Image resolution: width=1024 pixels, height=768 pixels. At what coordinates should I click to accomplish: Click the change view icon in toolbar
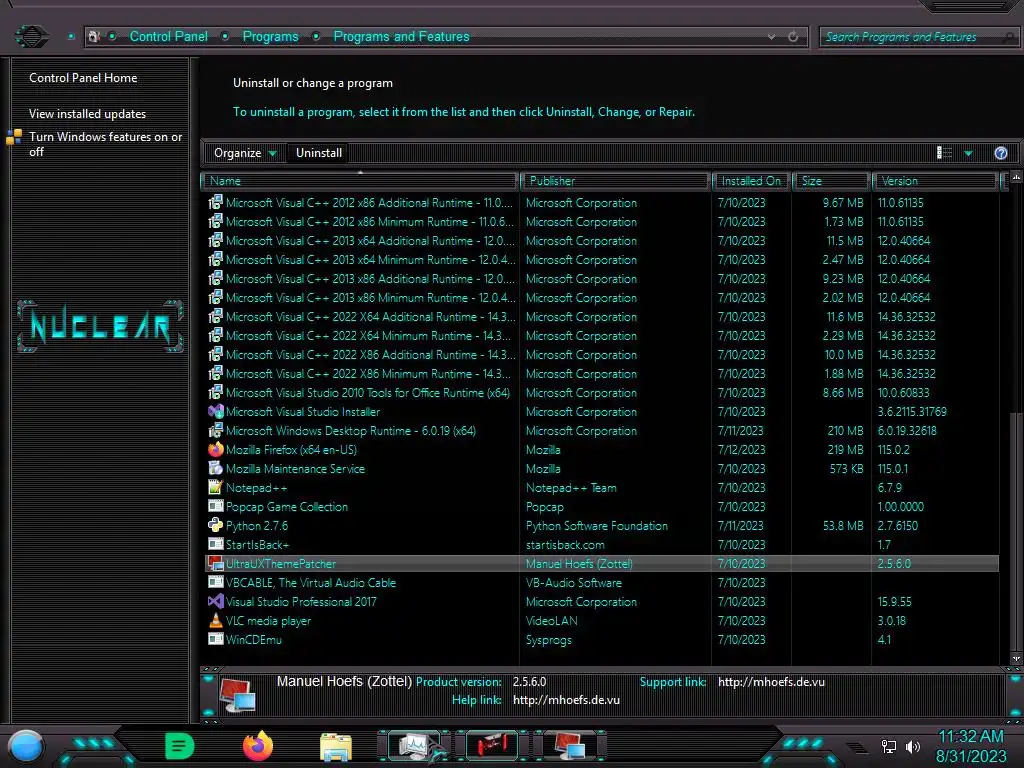point(944,153)
